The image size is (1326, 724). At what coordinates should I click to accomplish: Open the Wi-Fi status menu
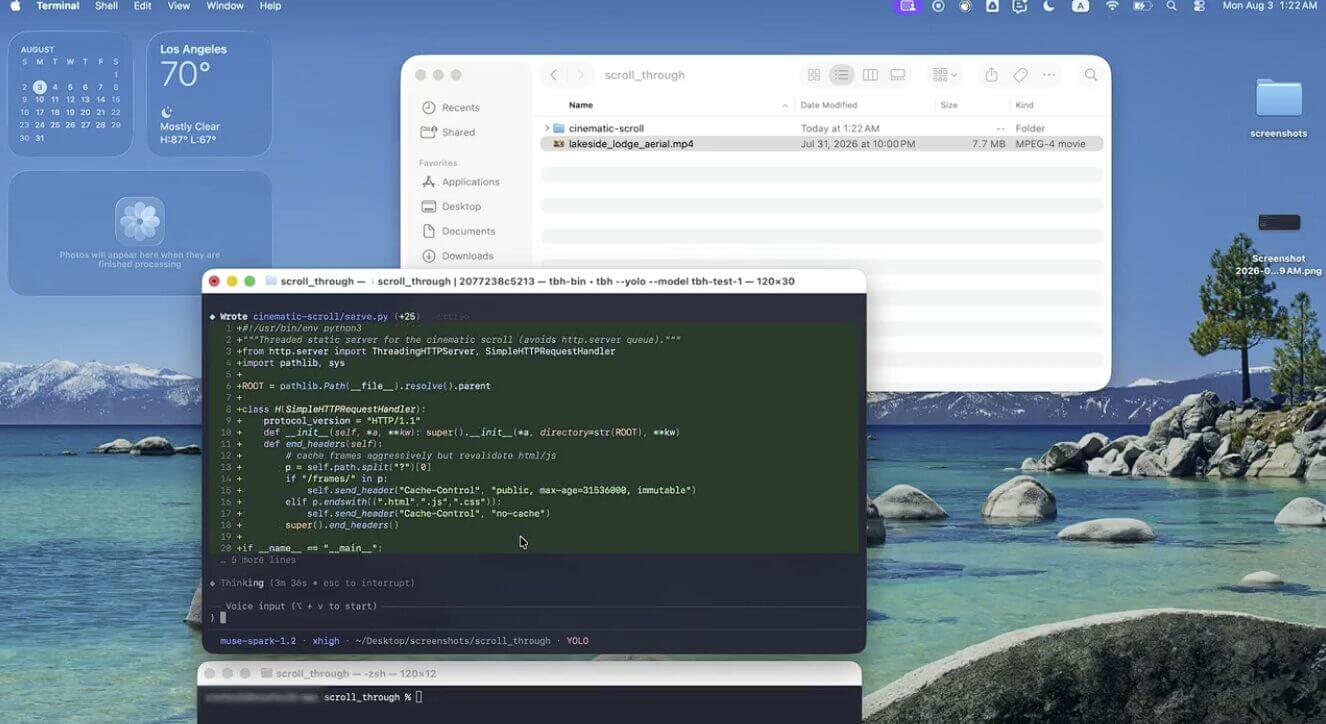point(1112,6)
